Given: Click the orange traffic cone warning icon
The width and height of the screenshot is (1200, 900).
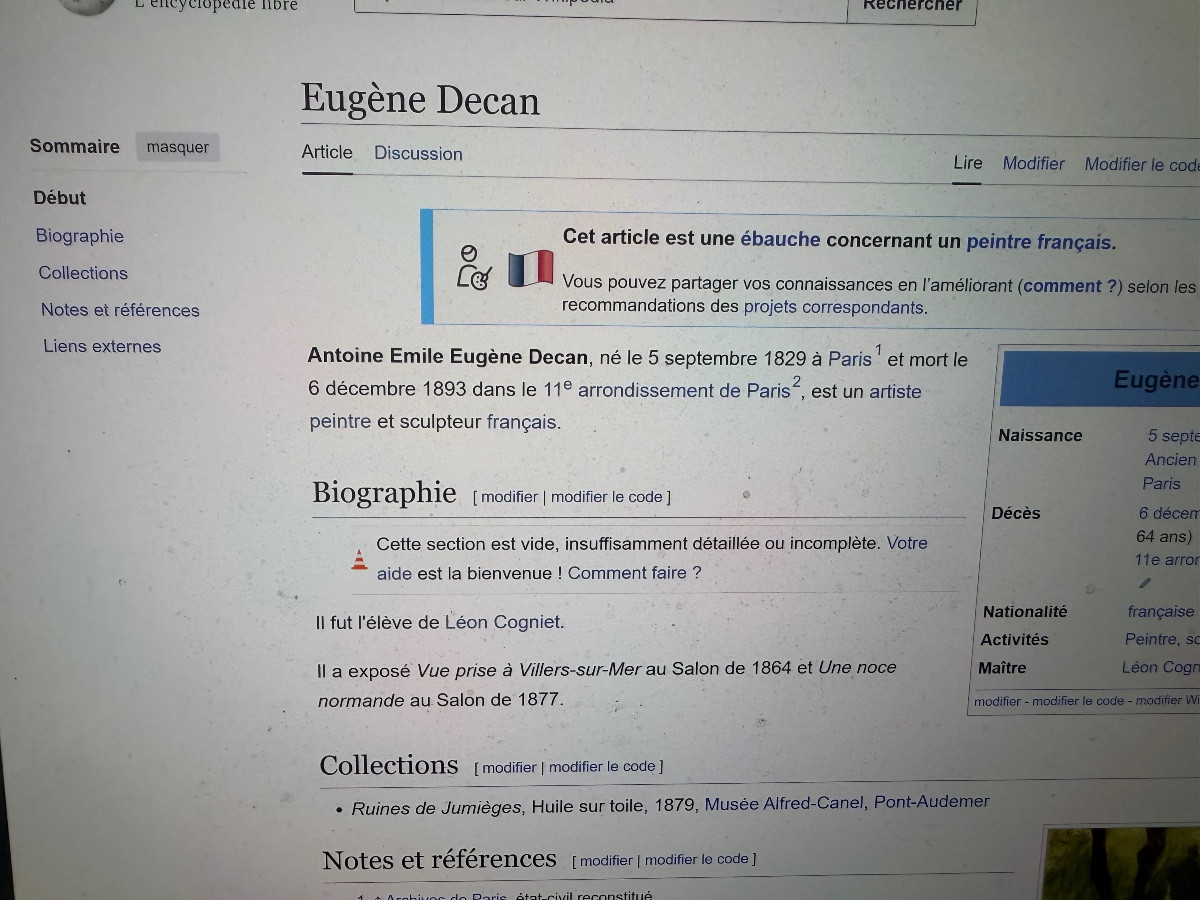Looking at the screenshot, I should [359, 559].
